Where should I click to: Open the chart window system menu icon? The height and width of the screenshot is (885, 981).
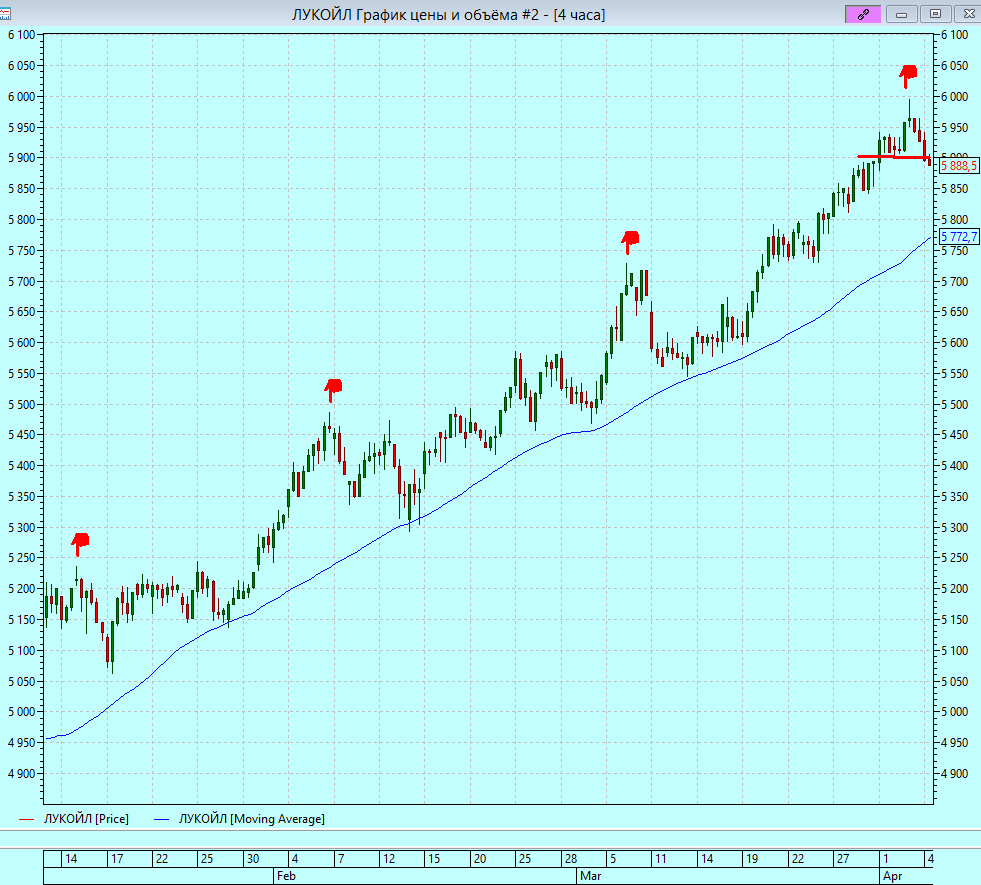click(x=4, y=14)
